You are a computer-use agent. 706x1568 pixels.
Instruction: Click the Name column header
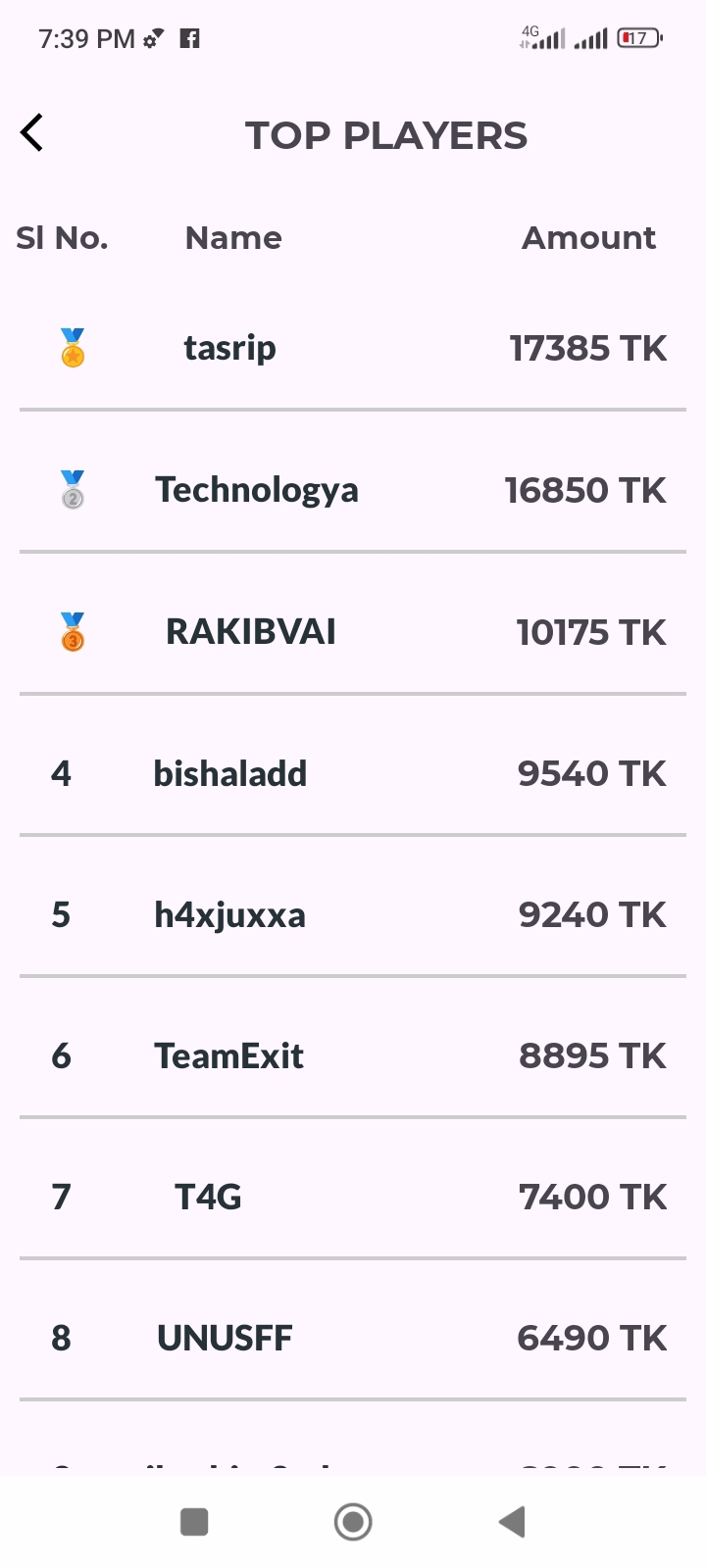click(233, 238)
